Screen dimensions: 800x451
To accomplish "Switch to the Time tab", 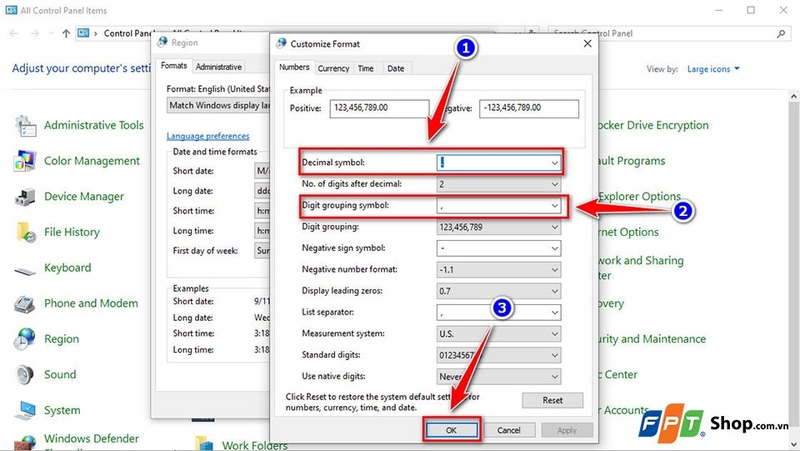I will point(365,68).
